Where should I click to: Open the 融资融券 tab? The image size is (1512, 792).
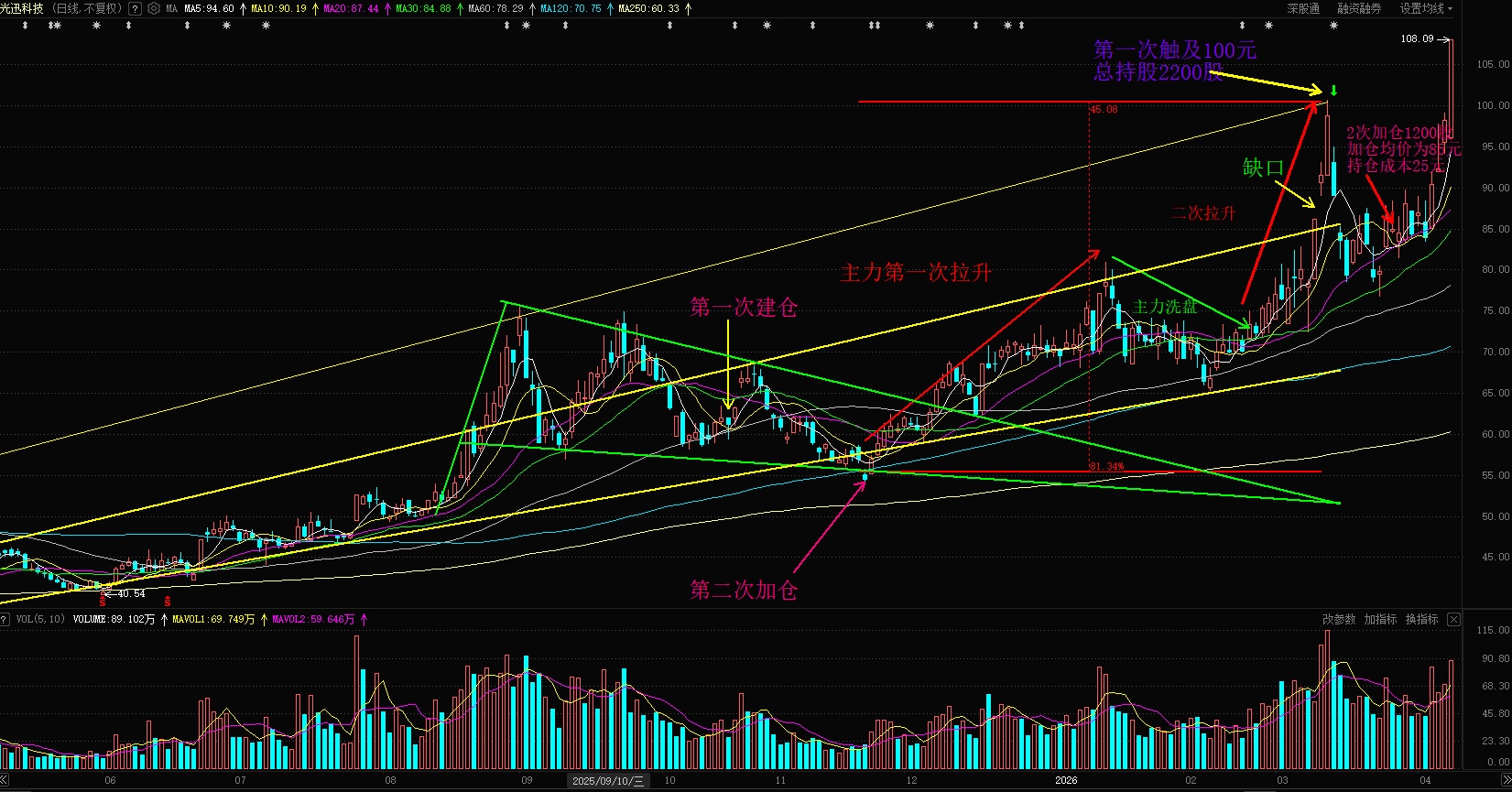[1359, 8]
